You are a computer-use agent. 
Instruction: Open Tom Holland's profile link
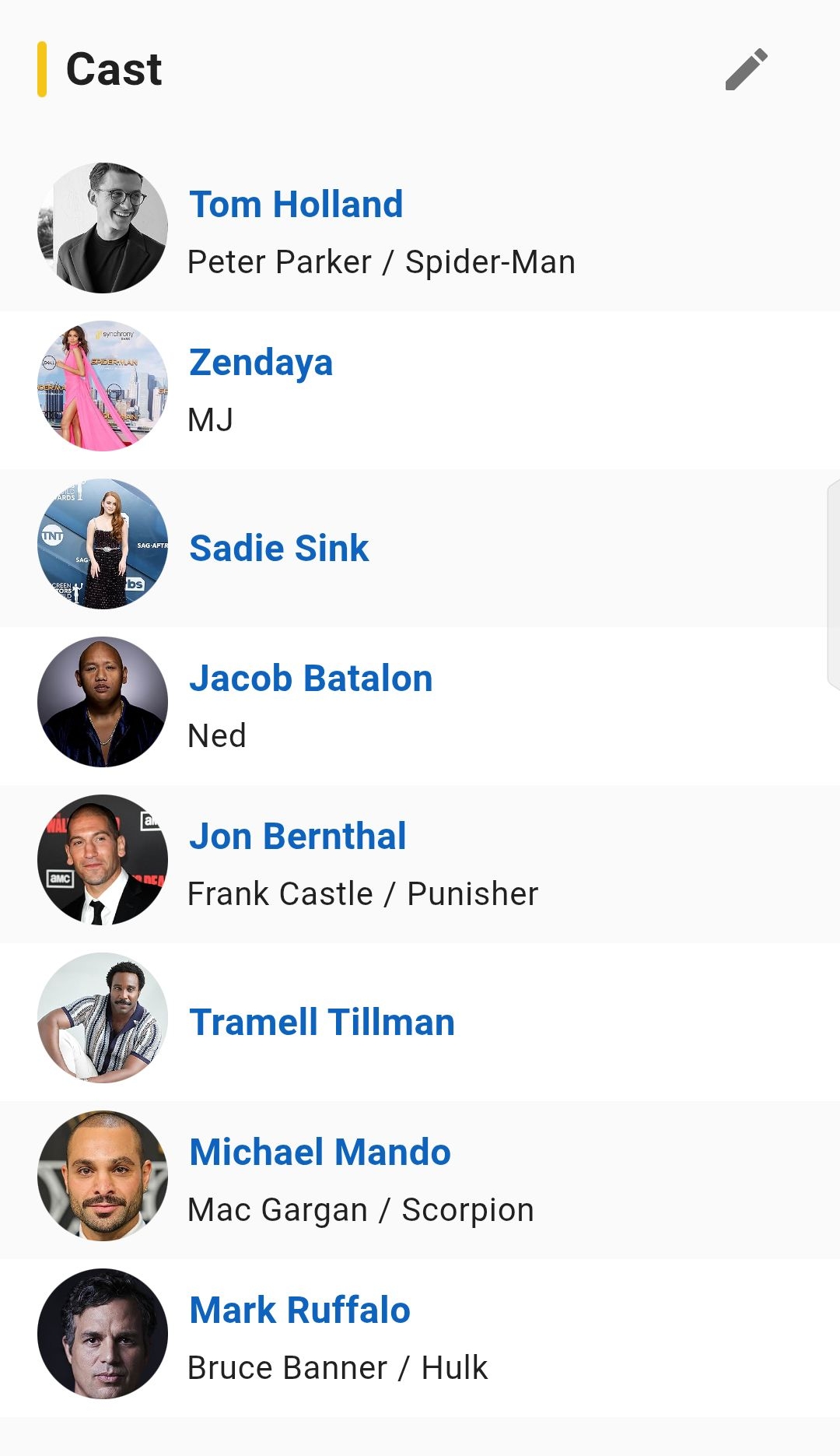tap(296, 205)
